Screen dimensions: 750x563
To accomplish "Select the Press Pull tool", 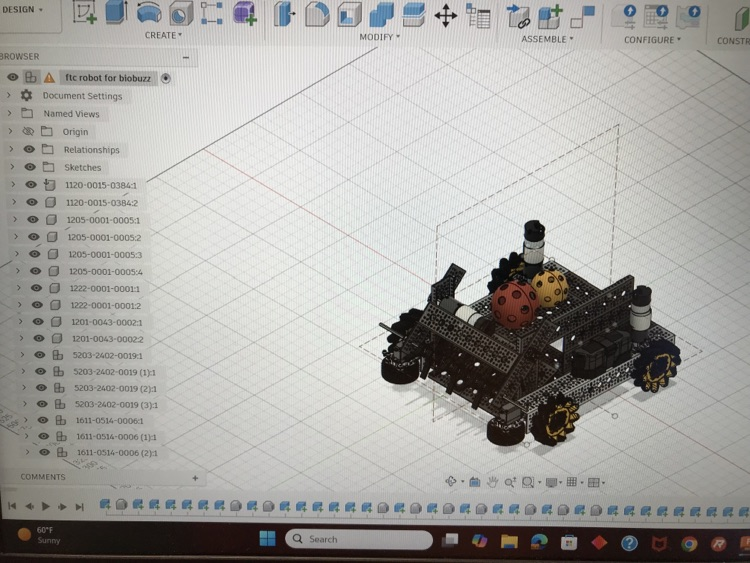I will coord(284,13).
